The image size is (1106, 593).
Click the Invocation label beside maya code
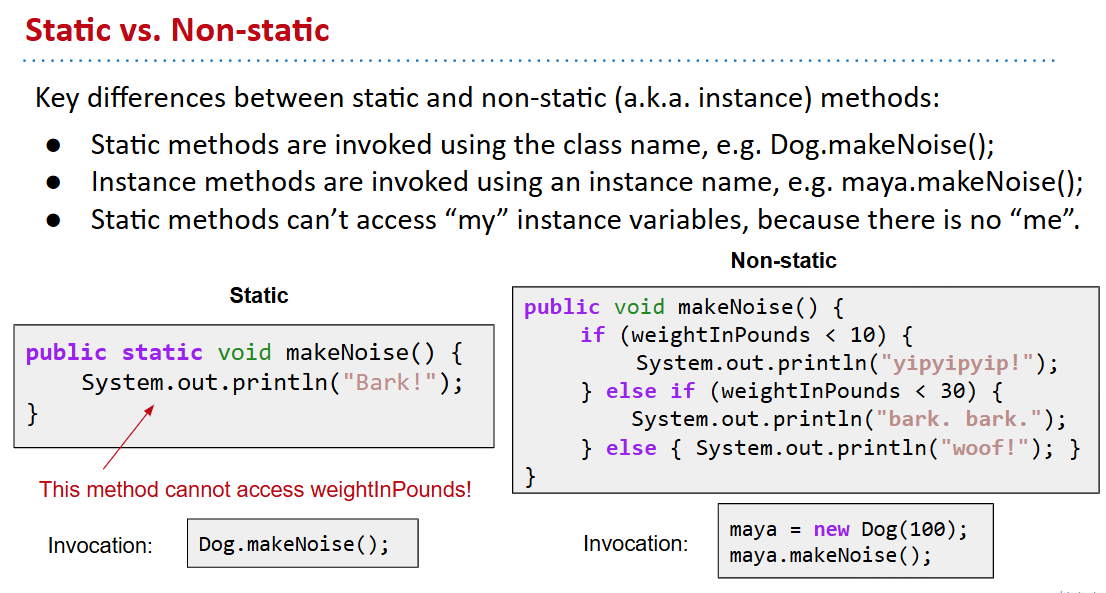click(636, 544)
